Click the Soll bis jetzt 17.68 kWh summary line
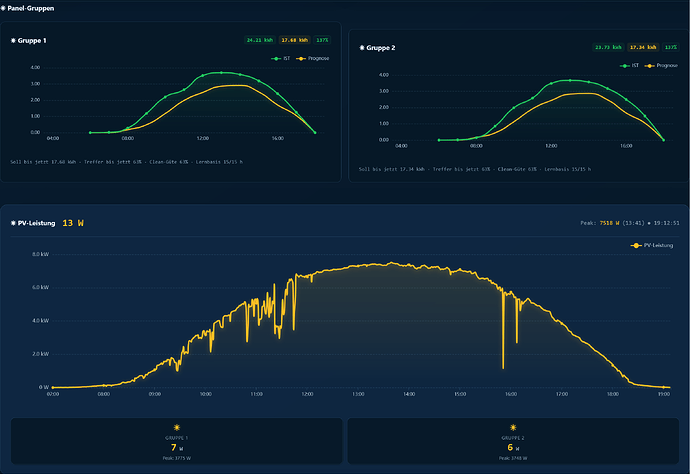The width and height of the screenshot is (690, 474). (127, 162)
